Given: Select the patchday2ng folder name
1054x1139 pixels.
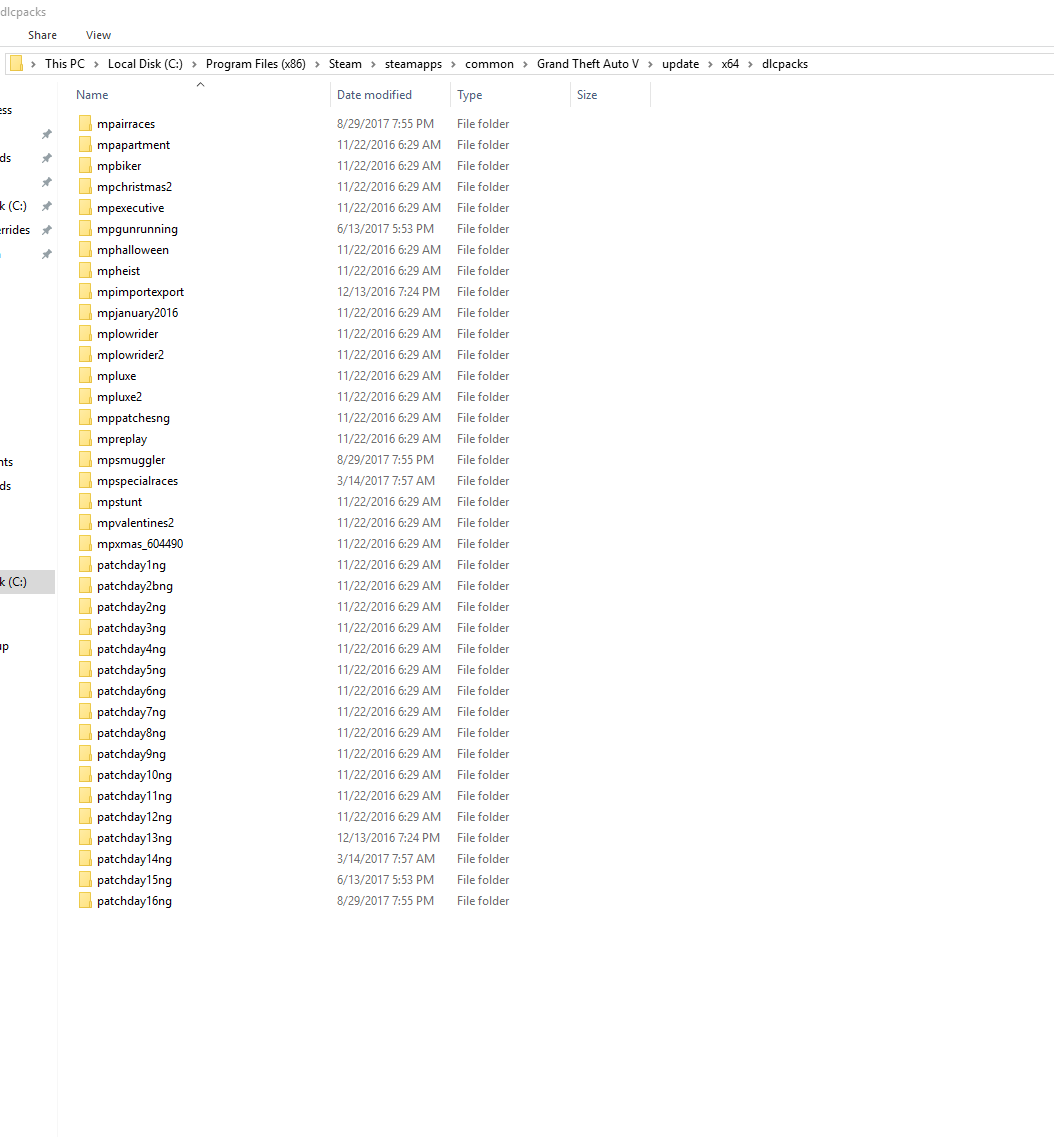Looking at the screenshot, I should 131,607.
